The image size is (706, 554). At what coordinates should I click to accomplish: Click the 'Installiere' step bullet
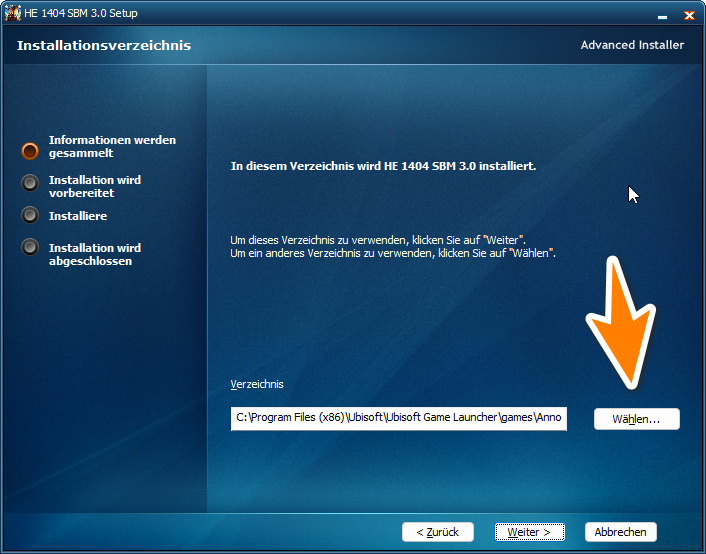tap(30, 215)
